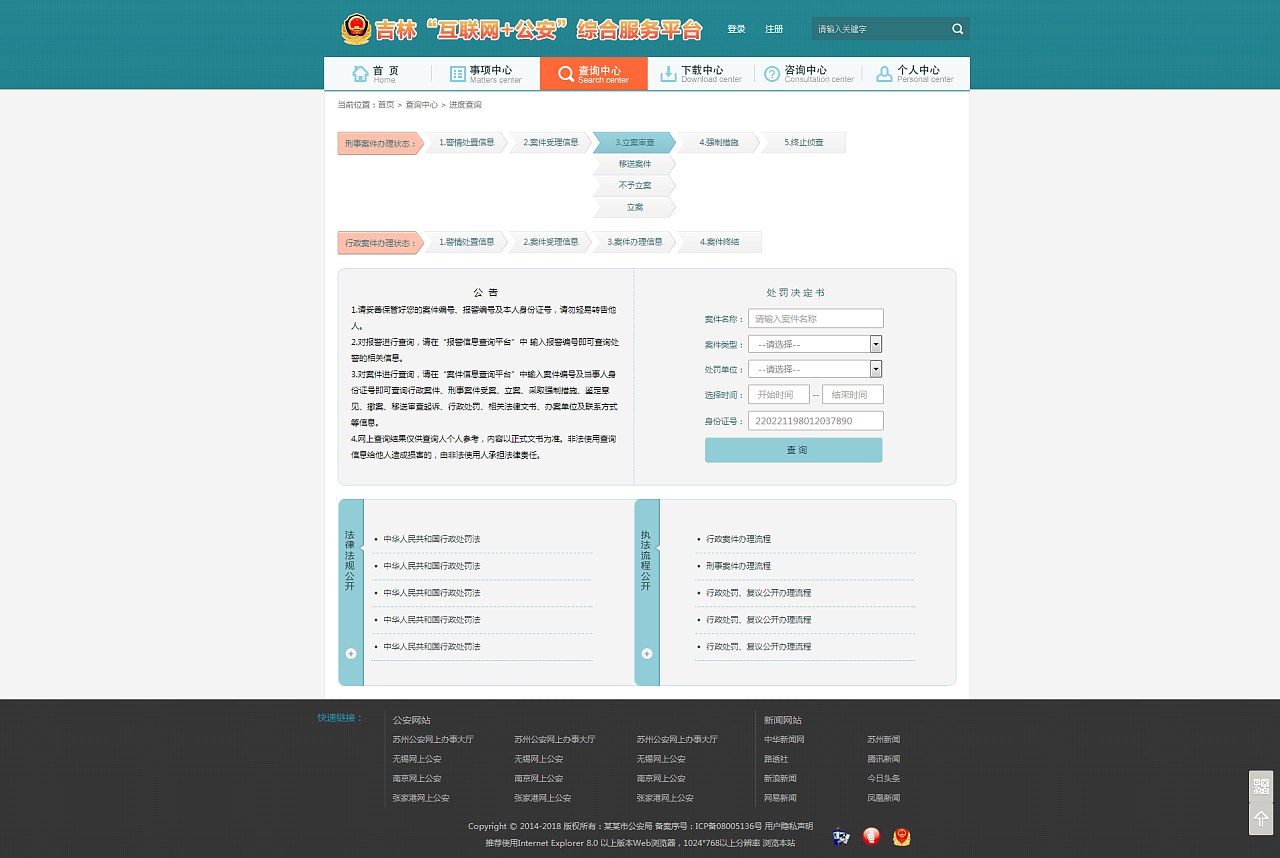1280x858 pixels.
Task: Click the 登录 login link
Action: point(736,29)
